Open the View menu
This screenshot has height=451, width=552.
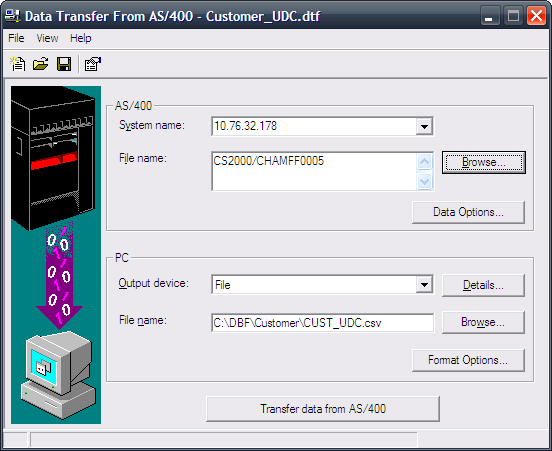coord(47,38)
